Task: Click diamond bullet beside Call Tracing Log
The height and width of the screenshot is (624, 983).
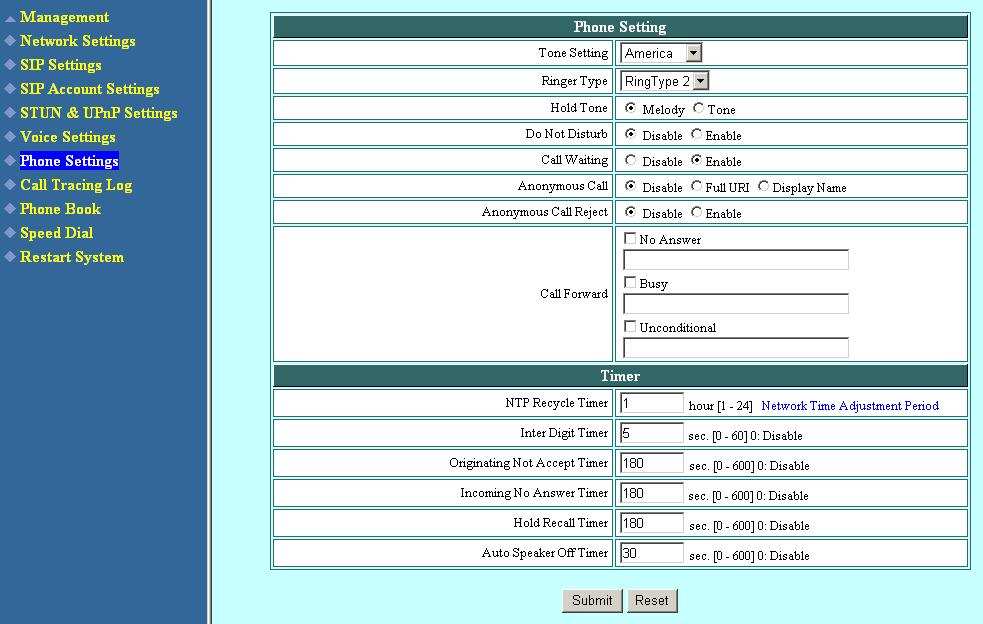Action: click(10, 184)
